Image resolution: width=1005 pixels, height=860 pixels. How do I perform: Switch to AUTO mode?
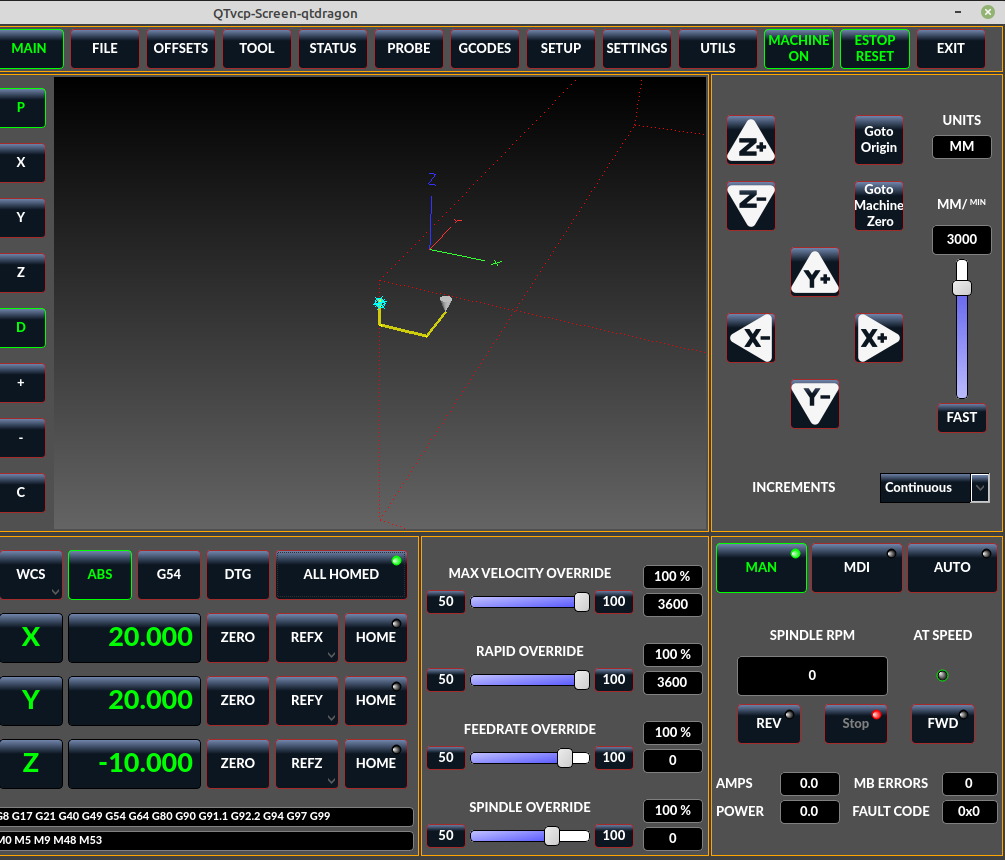952,568
